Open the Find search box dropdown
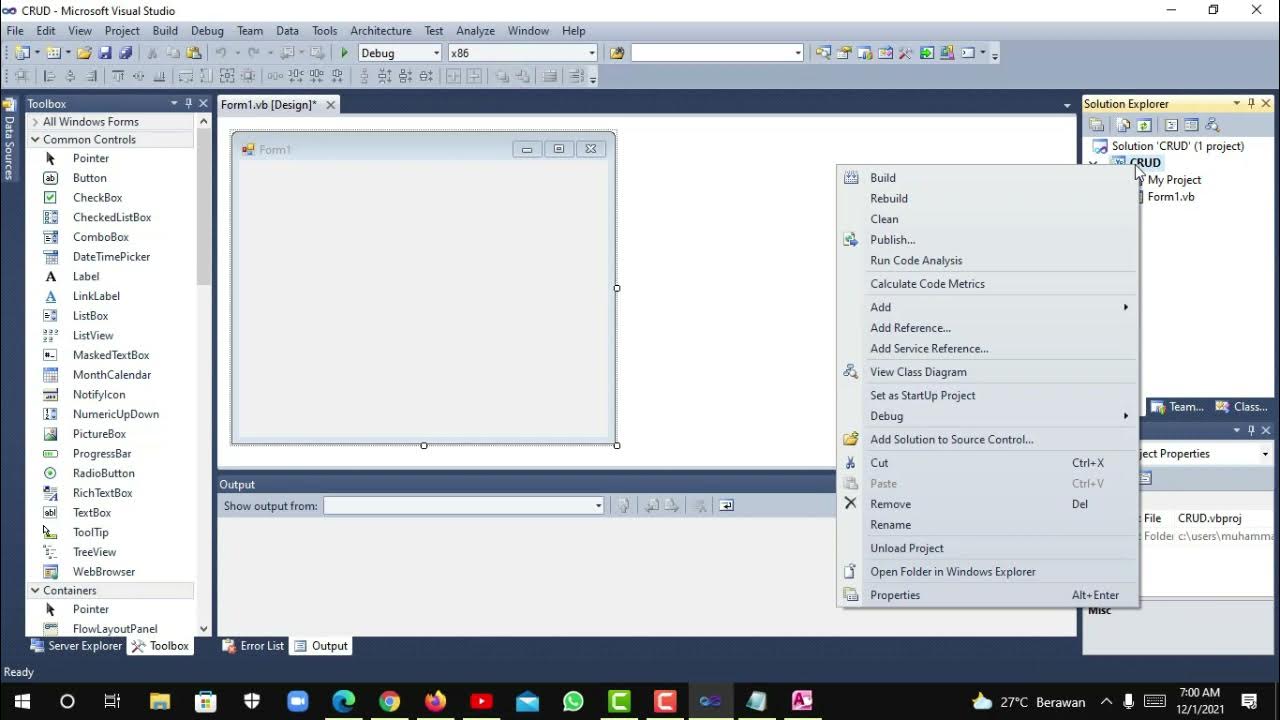This screenshot has height=720, width=1280. 798,53
